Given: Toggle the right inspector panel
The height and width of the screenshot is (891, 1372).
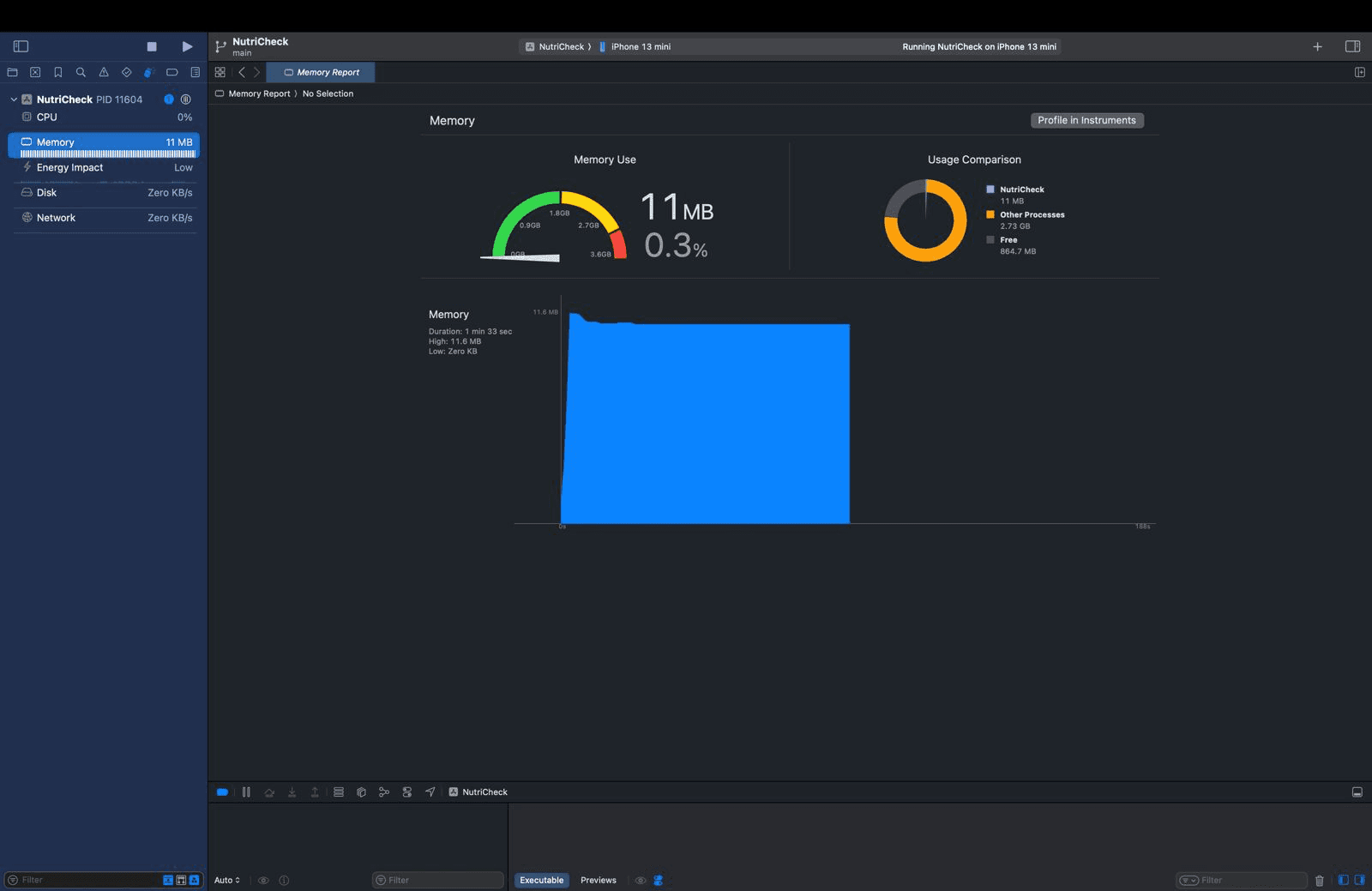Looking at the screenshot, I should 1352,46.
